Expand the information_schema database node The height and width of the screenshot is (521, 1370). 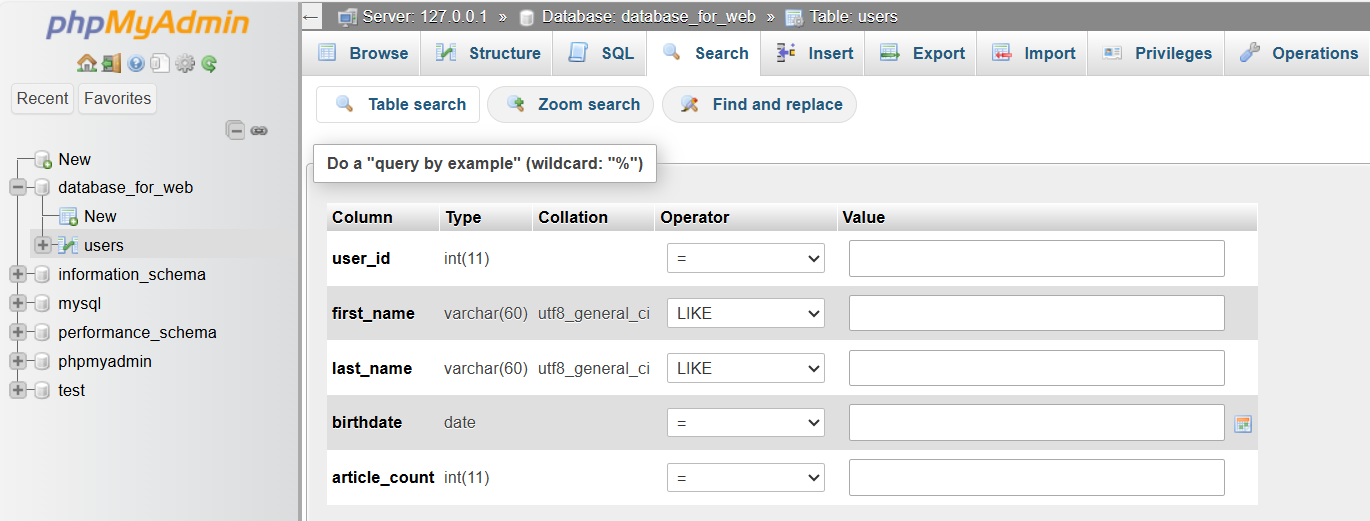tap(18, 274)
